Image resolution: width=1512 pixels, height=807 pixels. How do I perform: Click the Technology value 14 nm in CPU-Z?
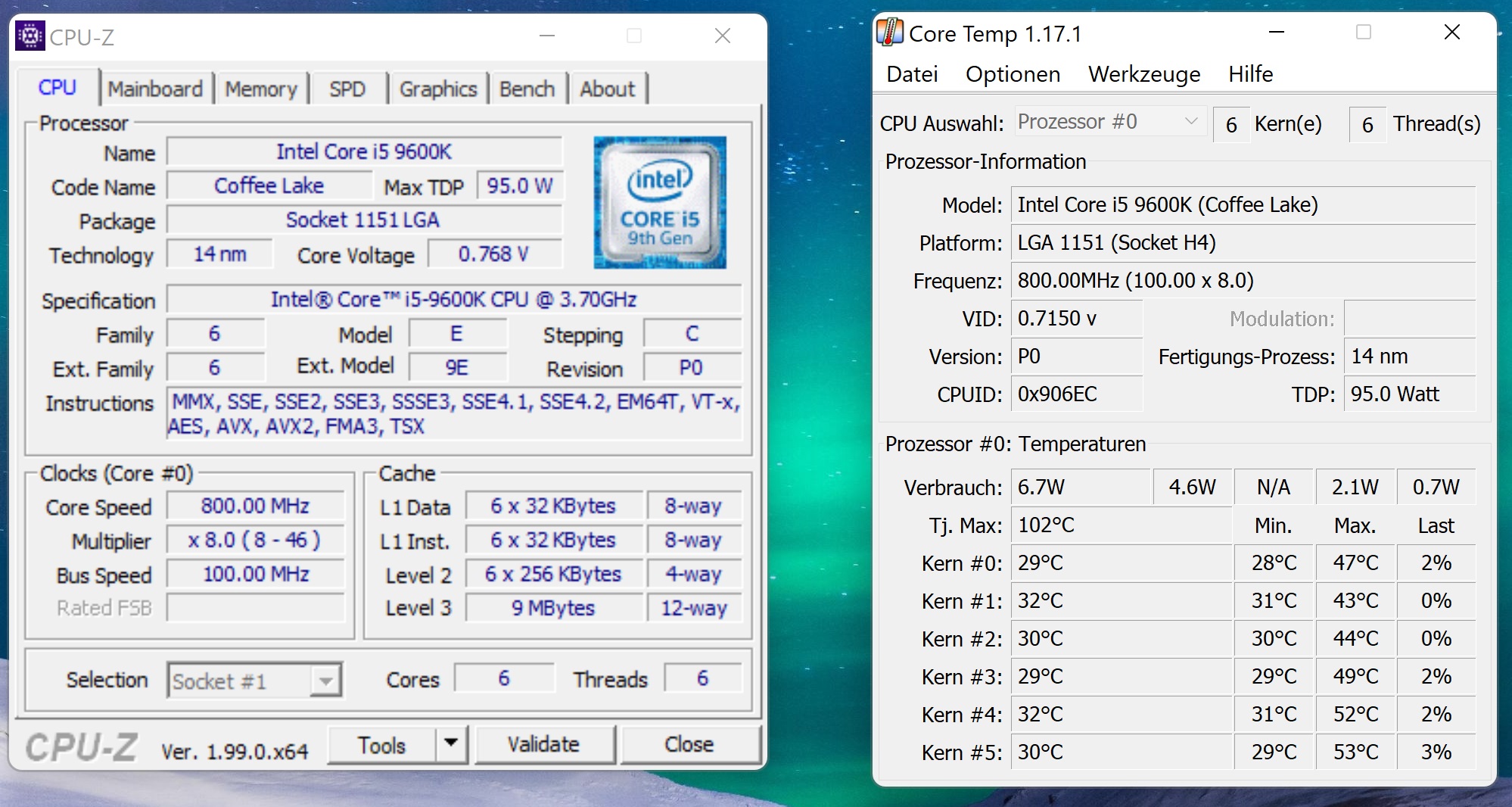[219, 254]
